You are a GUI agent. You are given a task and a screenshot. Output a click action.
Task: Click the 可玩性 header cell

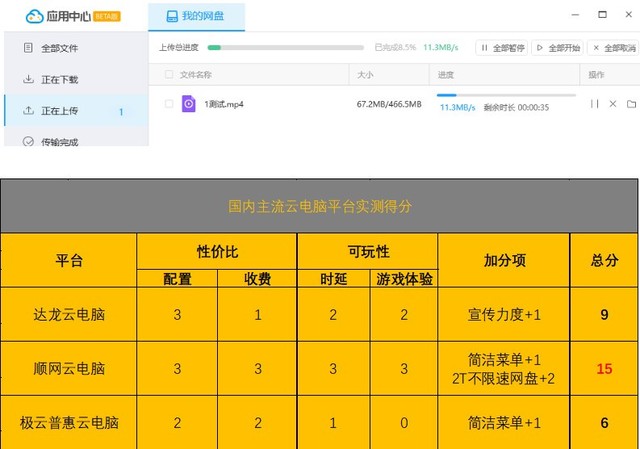tap(368, 251)
